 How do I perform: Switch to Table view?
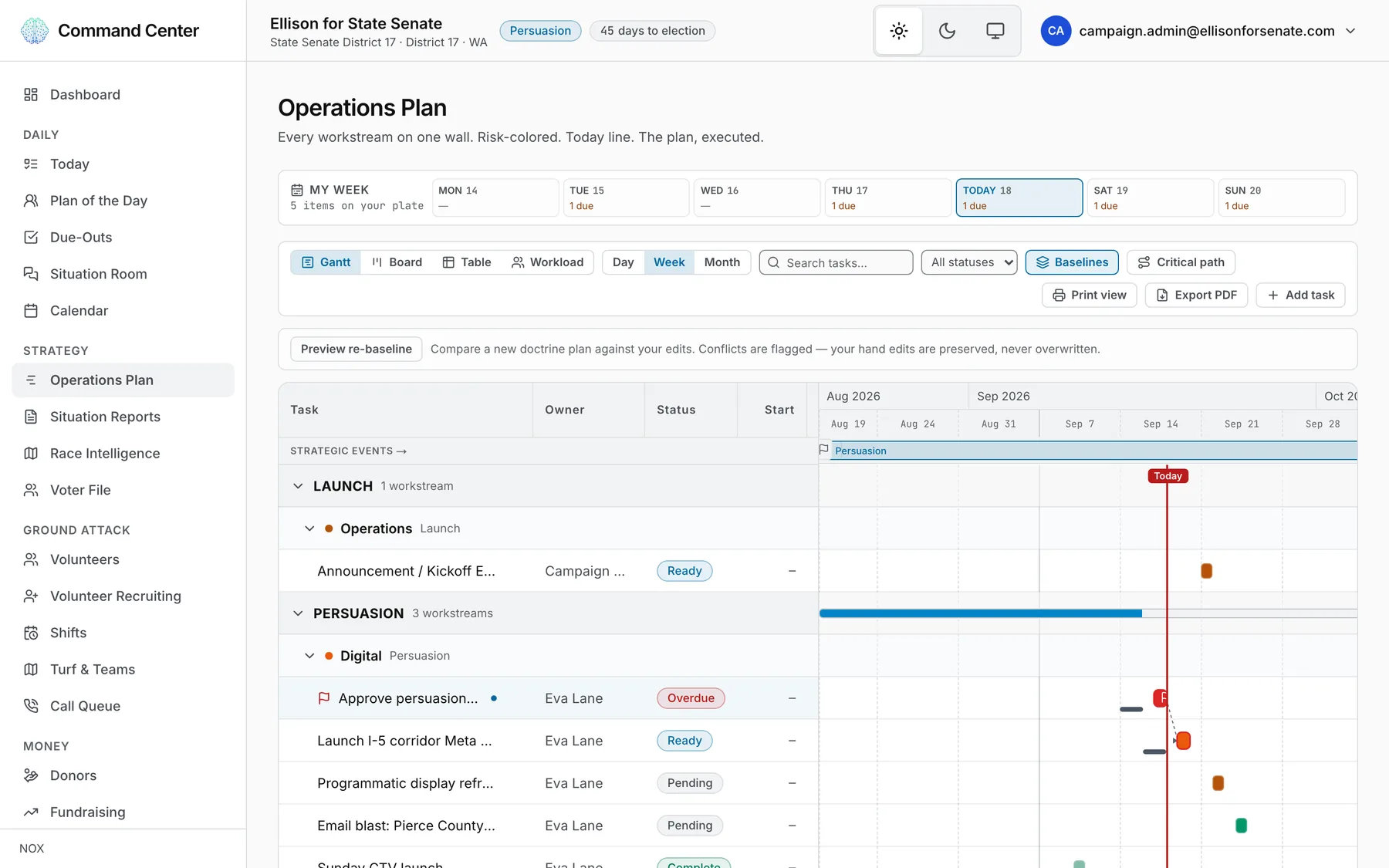click(x=466, y=262)
